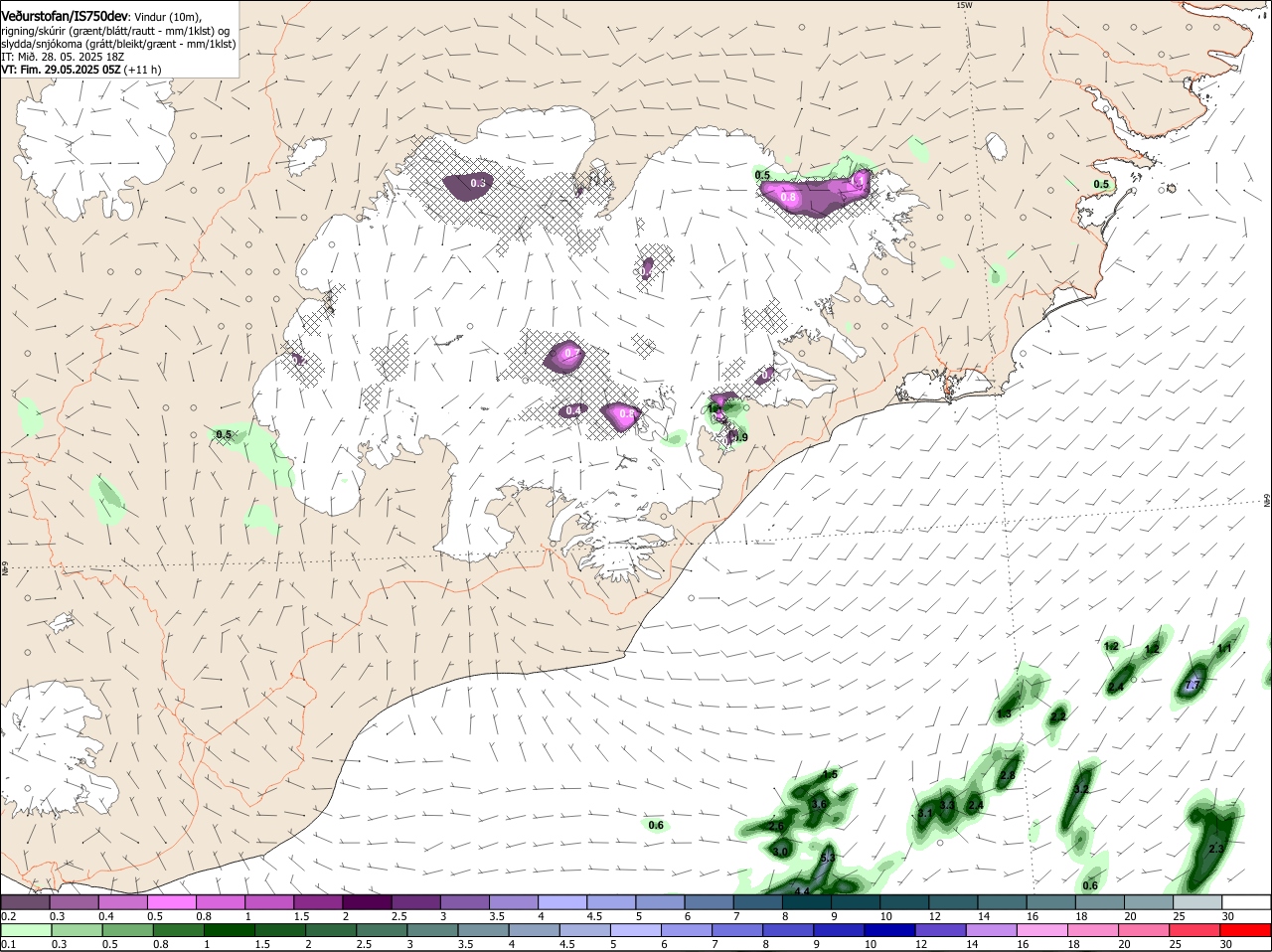Select the bright magenta snow swatch after 0.5

172,901
